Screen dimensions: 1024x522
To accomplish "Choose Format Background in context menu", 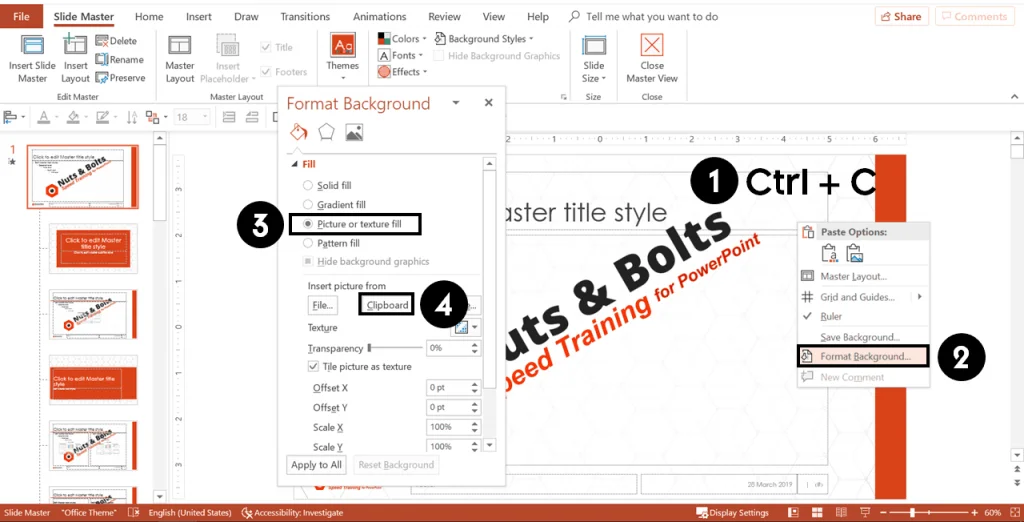I will 863,356.
